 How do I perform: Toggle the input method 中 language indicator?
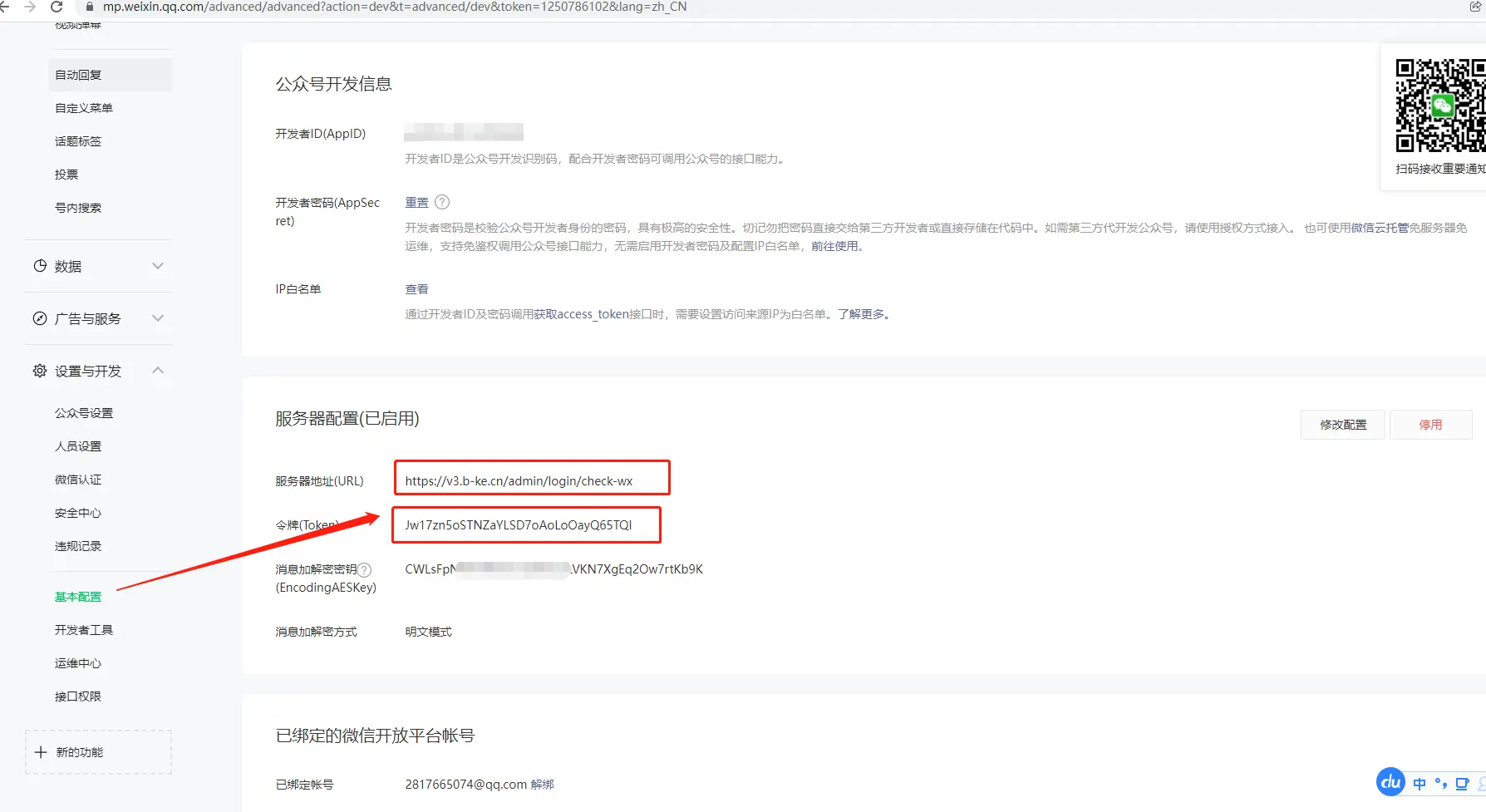click(1420, 784)
